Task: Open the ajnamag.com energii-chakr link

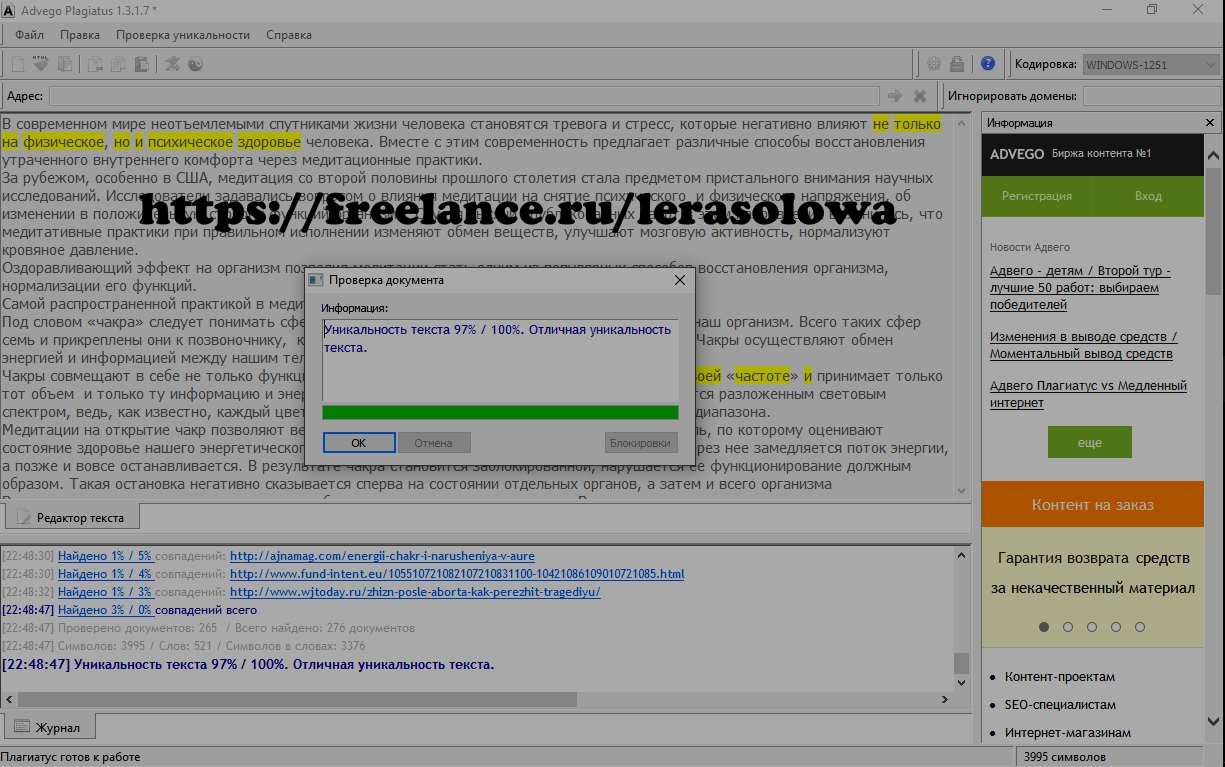Action: (x=382, y=556)
